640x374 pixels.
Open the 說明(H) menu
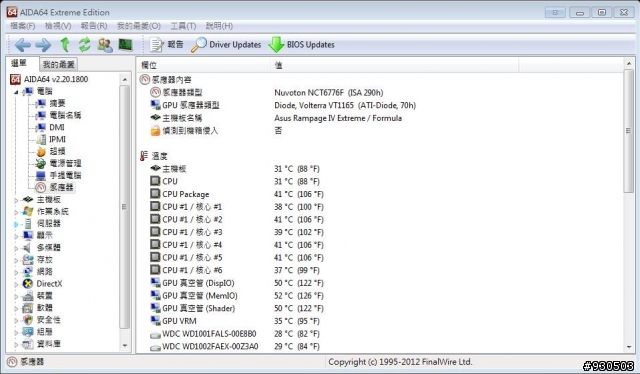[x=219, y=26]
